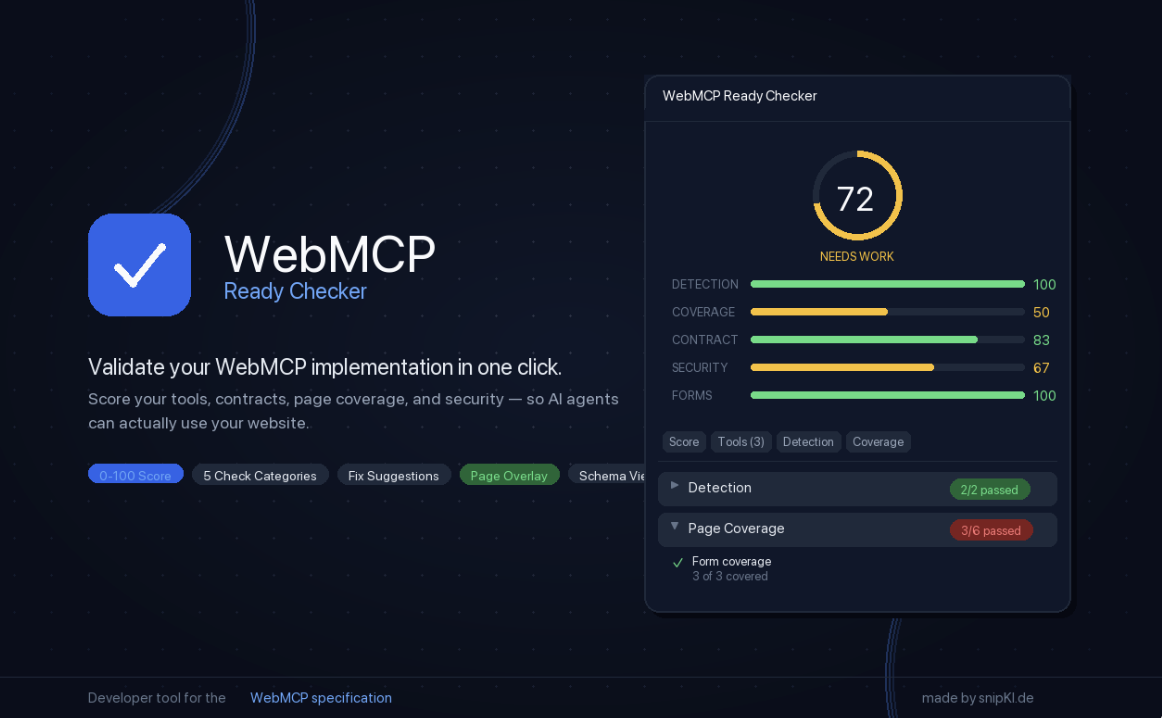
Task: Click the green Page Overlay pill
Action: (x=509, y=475)
